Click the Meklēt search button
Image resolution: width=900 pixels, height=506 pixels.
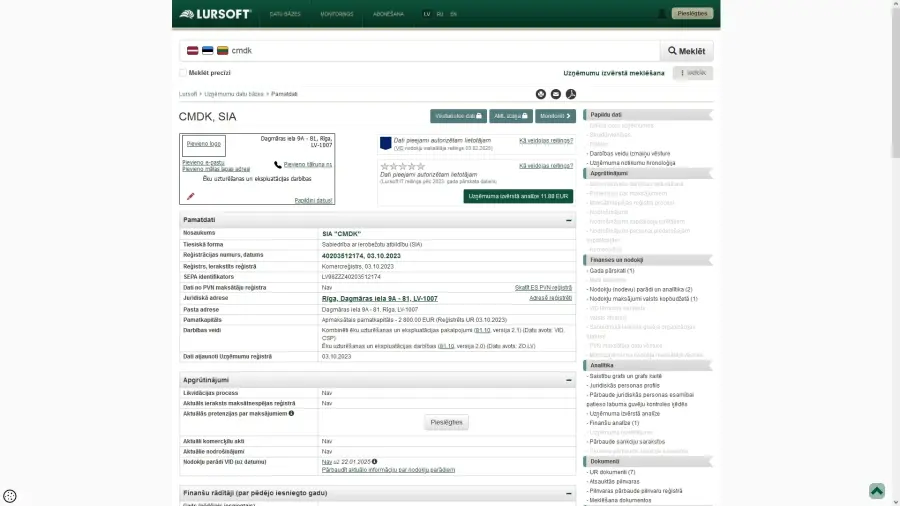pyautogui.click(x=686, y=51)
